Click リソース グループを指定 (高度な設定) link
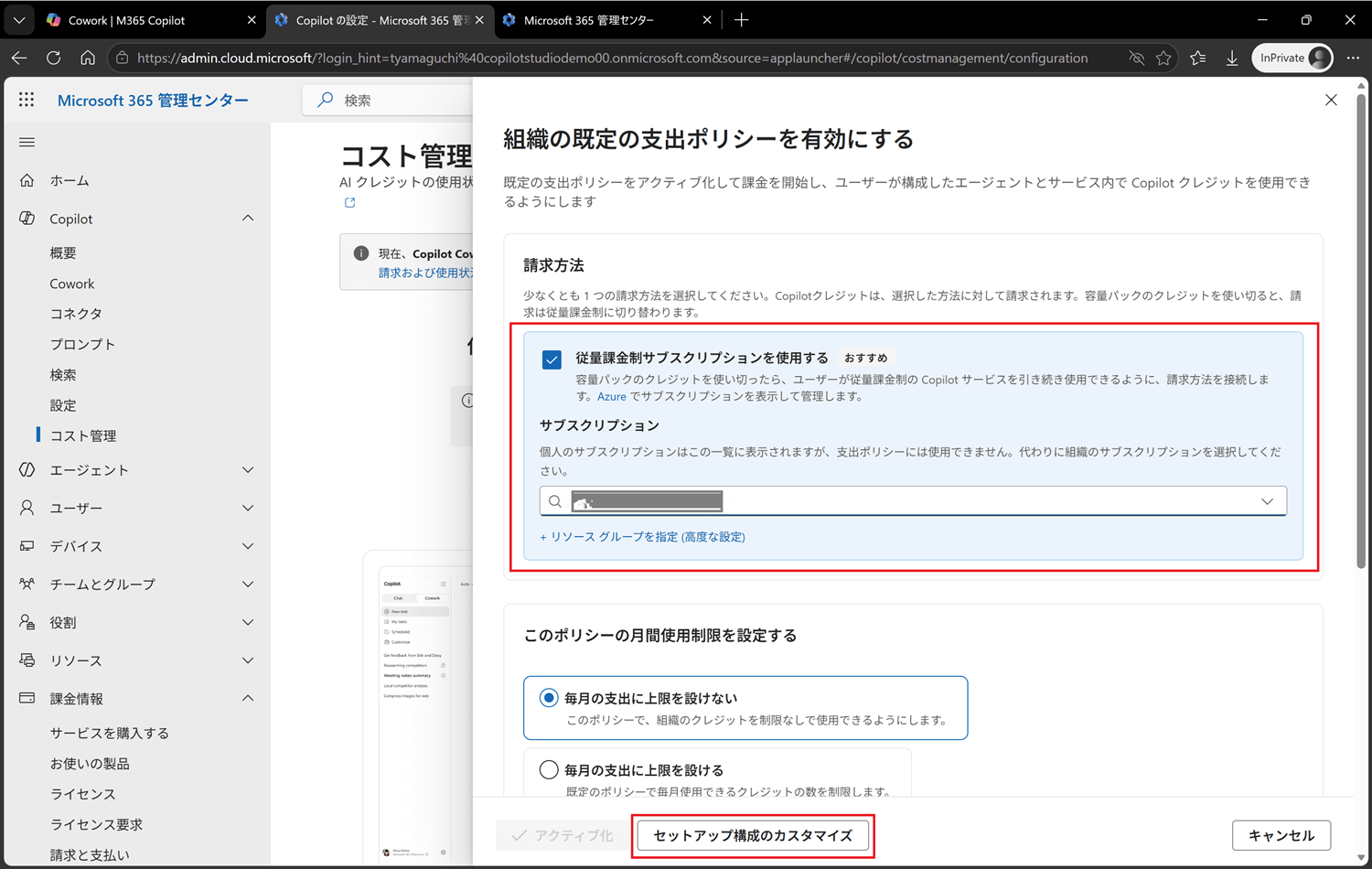Image resolution: width=1372 pixels, height=869 pixels. (642, 537)
